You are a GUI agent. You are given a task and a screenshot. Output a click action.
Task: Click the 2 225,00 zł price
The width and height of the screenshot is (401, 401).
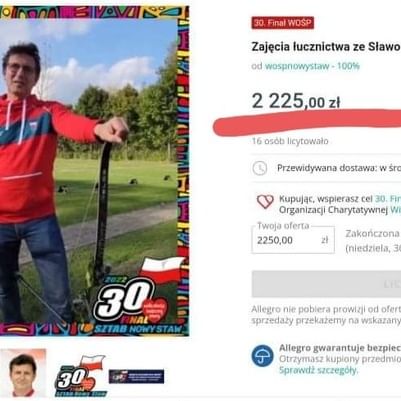[296, 101]
